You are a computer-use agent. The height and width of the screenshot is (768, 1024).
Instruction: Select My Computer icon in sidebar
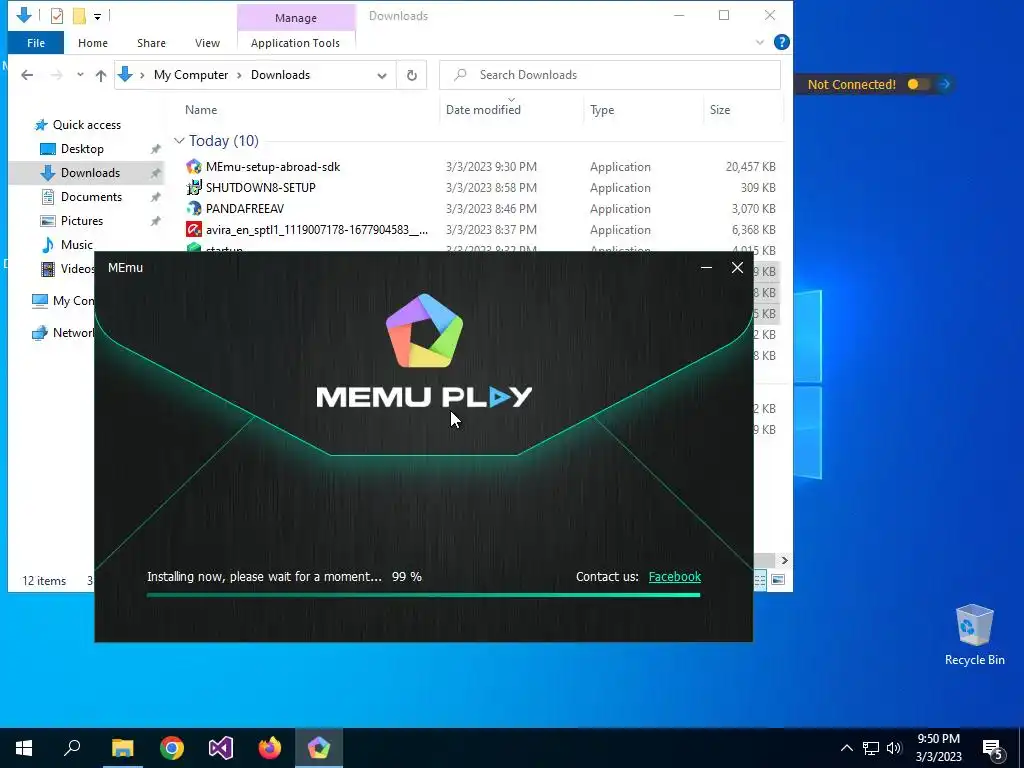[40, 300]
